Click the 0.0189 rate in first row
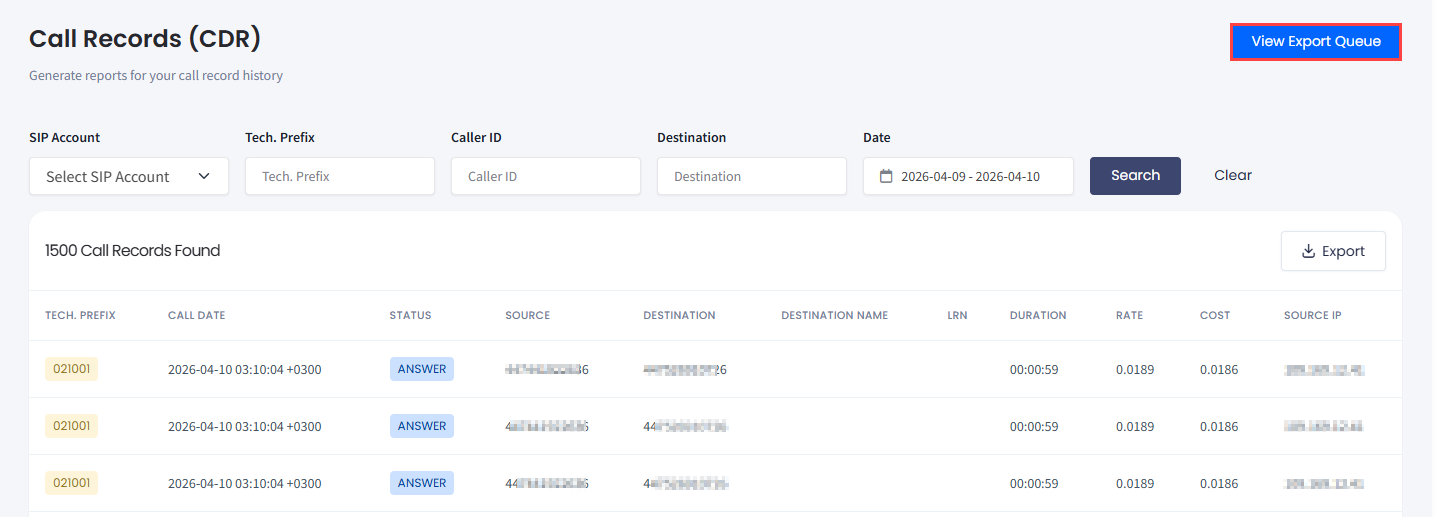 click(1135, 370)
